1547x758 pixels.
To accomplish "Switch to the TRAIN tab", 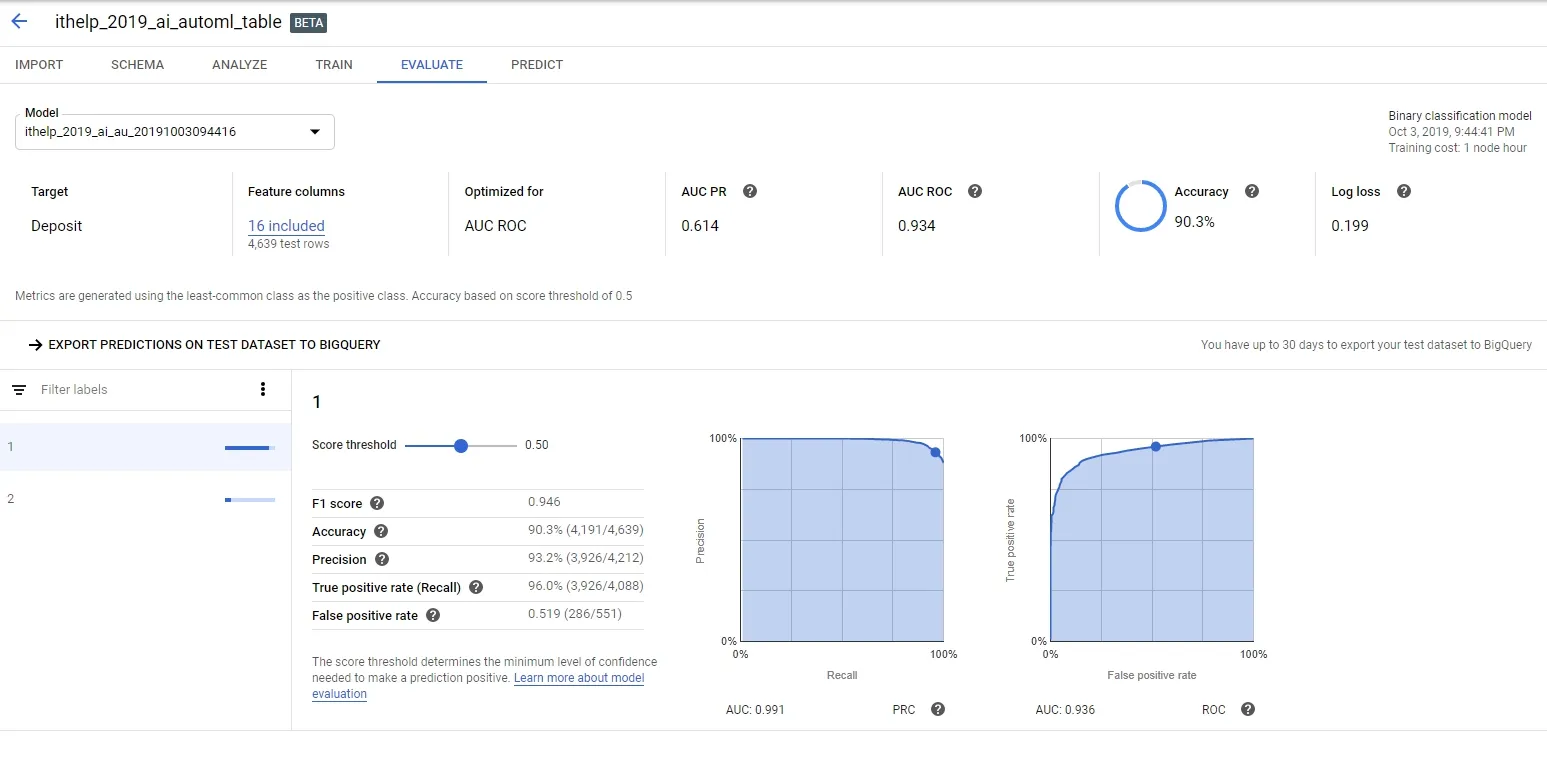I will [334, 64].
